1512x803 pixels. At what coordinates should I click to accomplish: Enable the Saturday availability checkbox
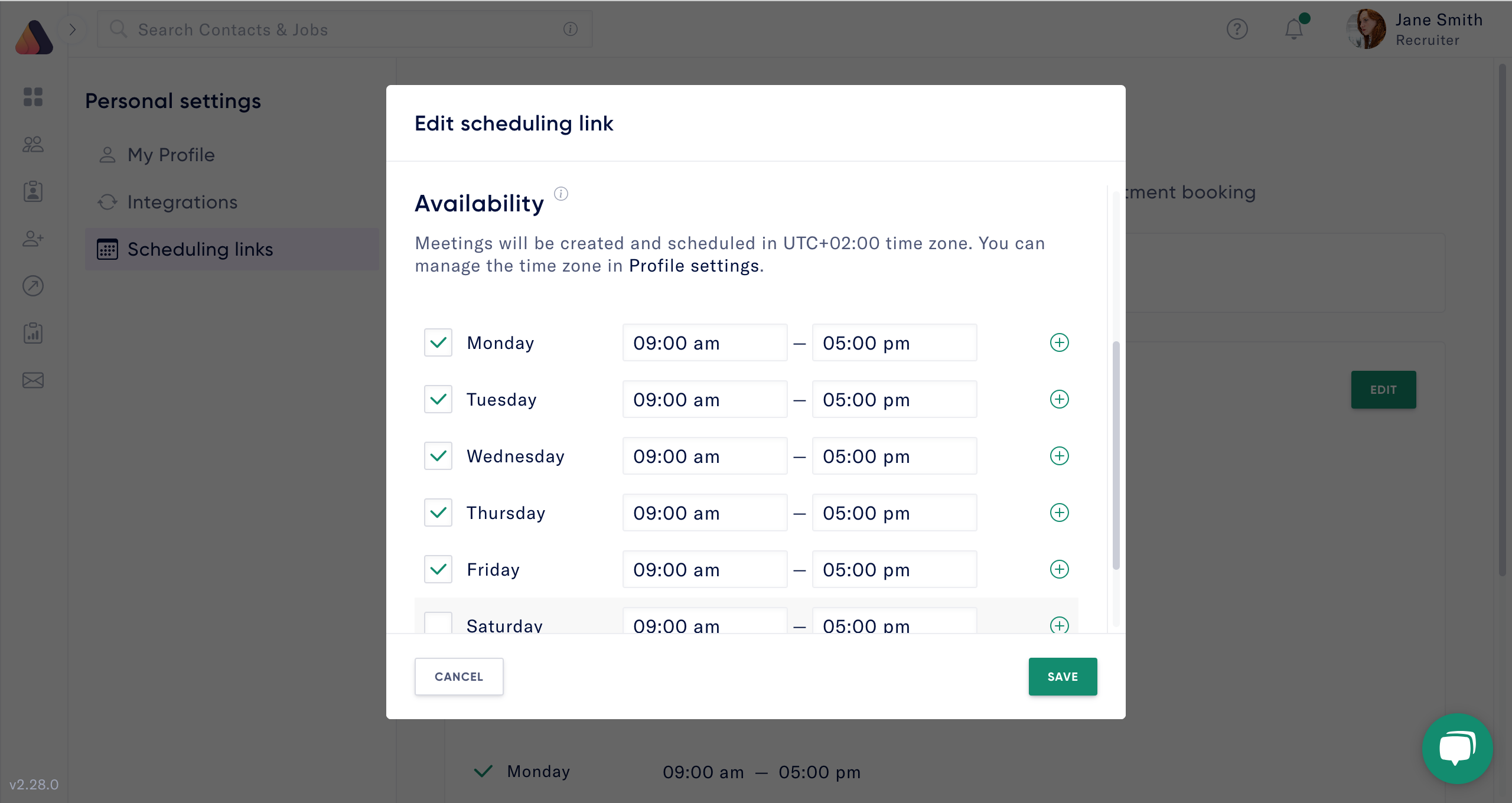[438, 624]
